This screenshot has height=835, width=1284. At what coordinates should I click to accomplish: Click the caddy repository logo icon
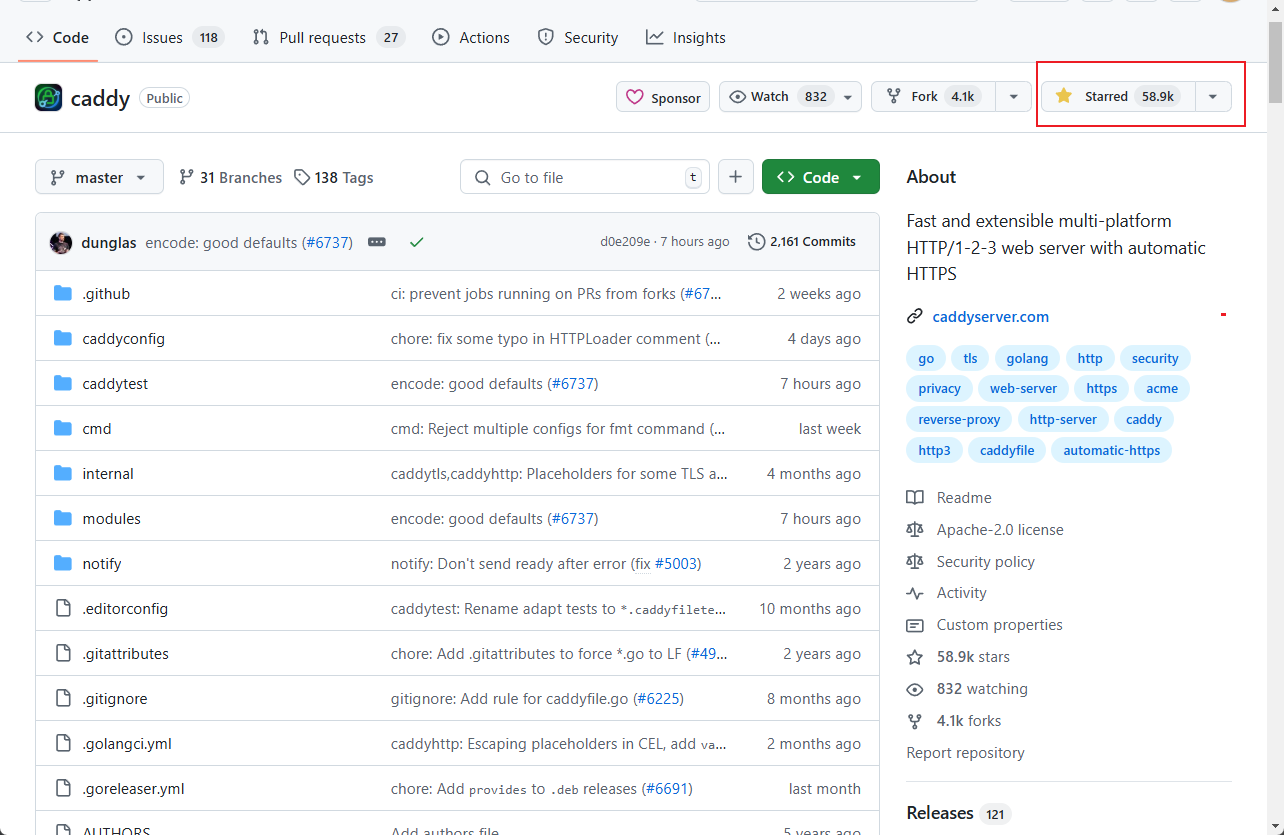coord(48,97)
